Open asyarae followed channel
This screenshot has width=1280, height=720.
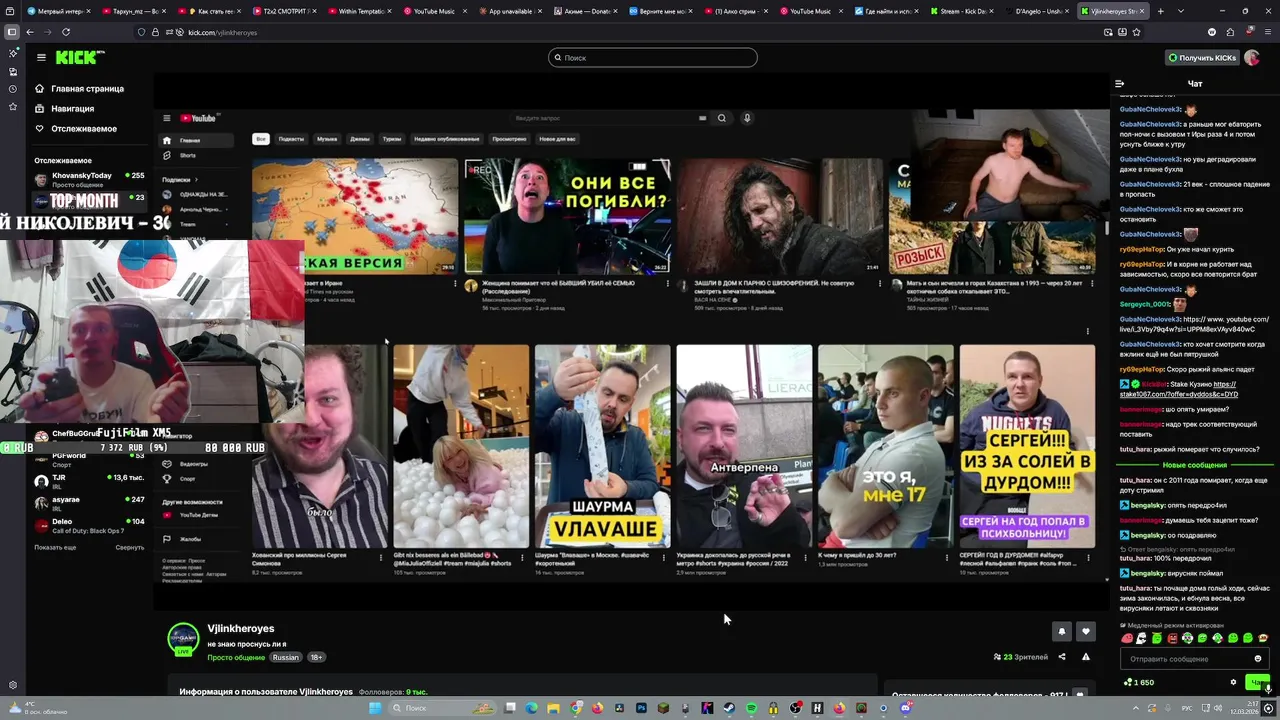point(90,501)
